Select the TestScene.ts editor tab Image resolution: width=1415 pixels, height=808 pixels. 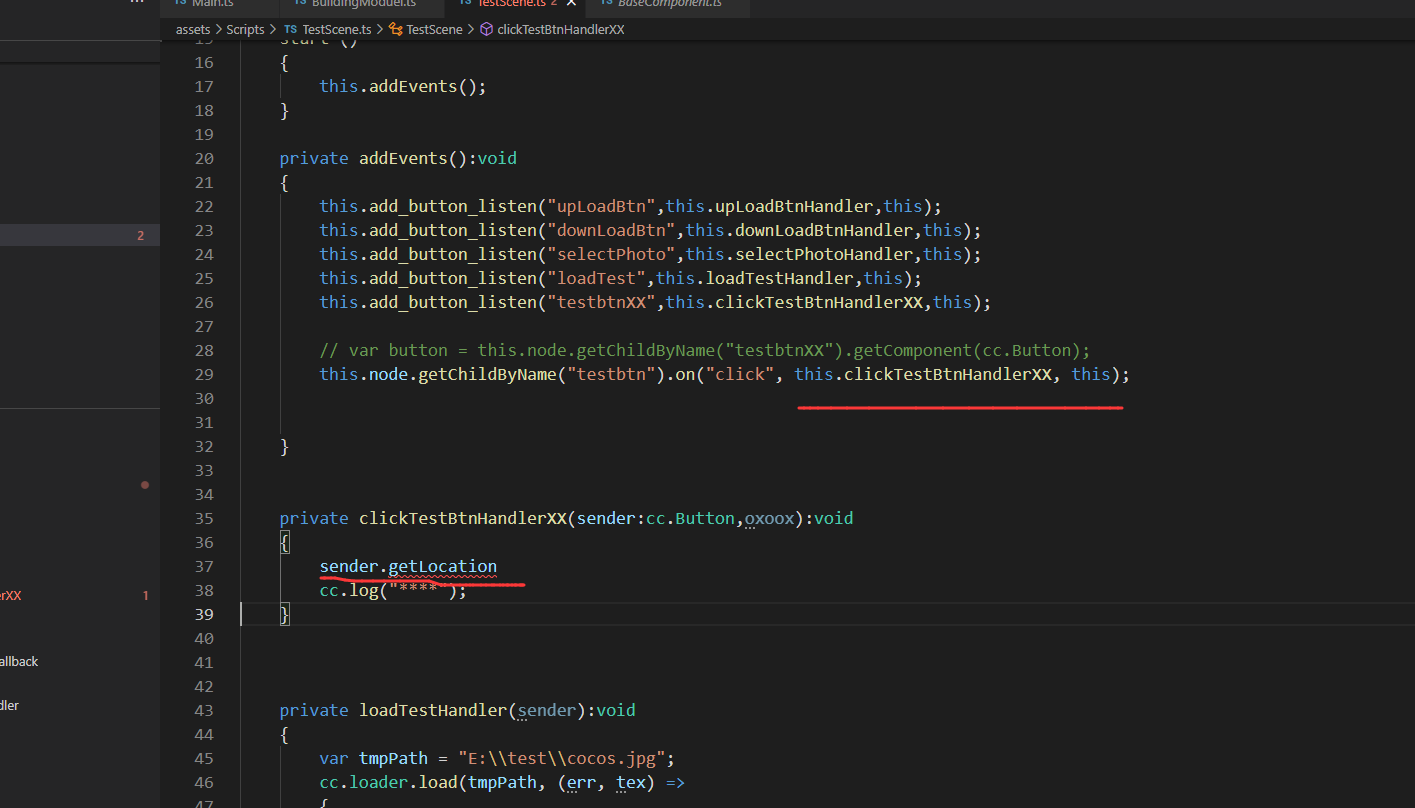510,3
